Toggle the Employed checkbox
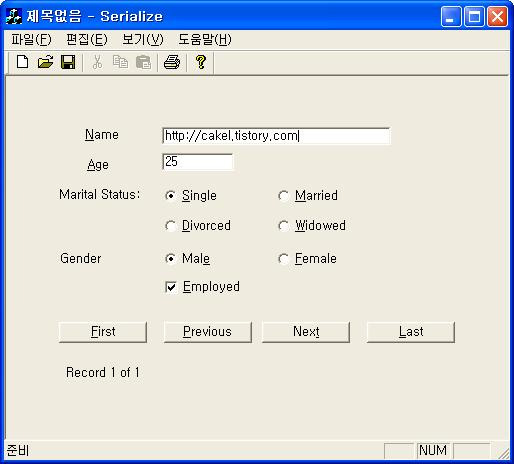Screen dimensions: 514x464 tap(171, 287)
